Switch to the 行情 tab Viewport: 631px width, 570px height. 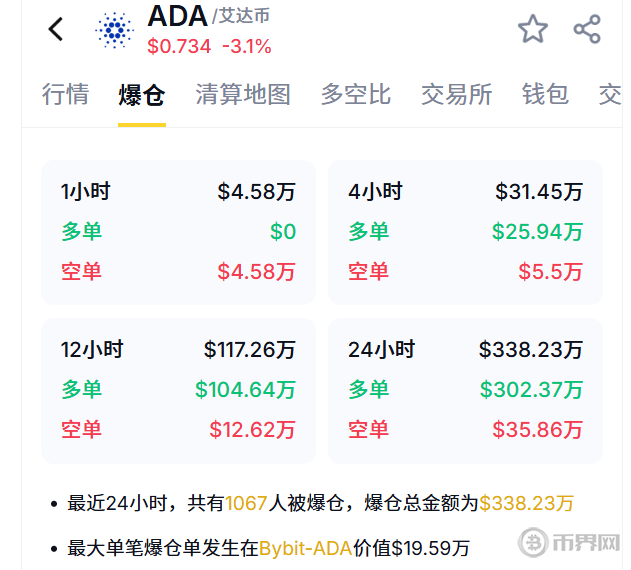click(x=66, y=94)
